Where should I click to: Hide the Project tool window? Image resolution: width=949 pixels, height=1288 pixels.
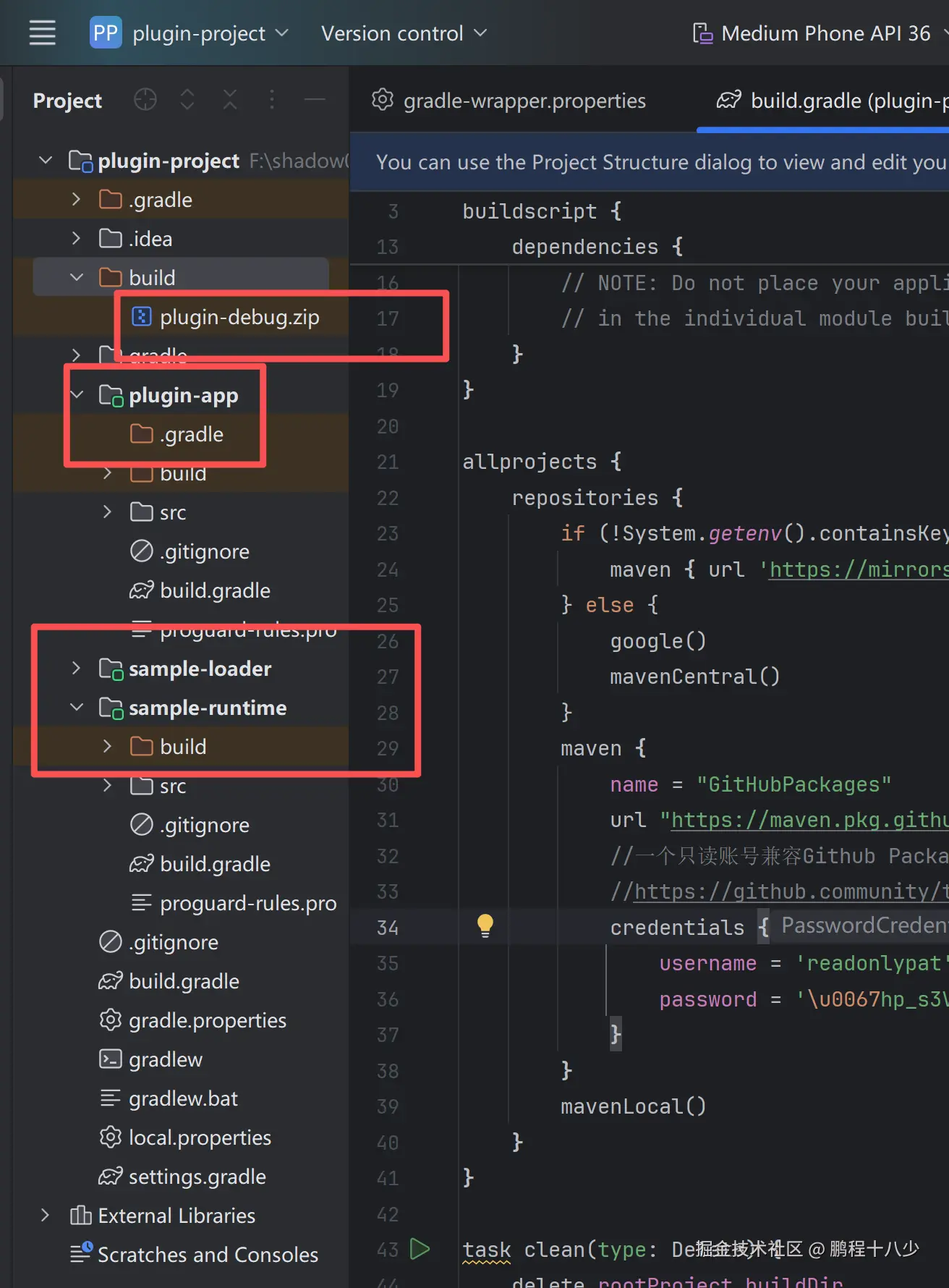[315, 100]
